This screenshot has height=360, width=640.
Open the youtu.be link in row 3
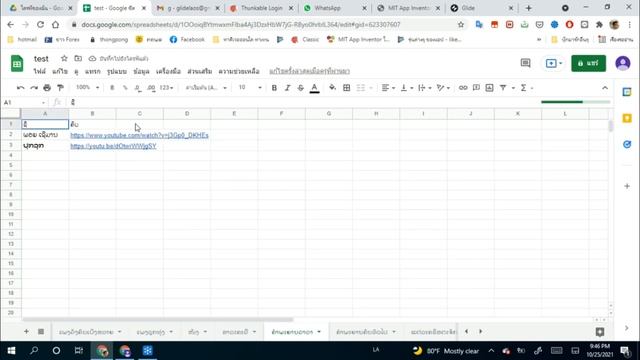pos(113,146)
